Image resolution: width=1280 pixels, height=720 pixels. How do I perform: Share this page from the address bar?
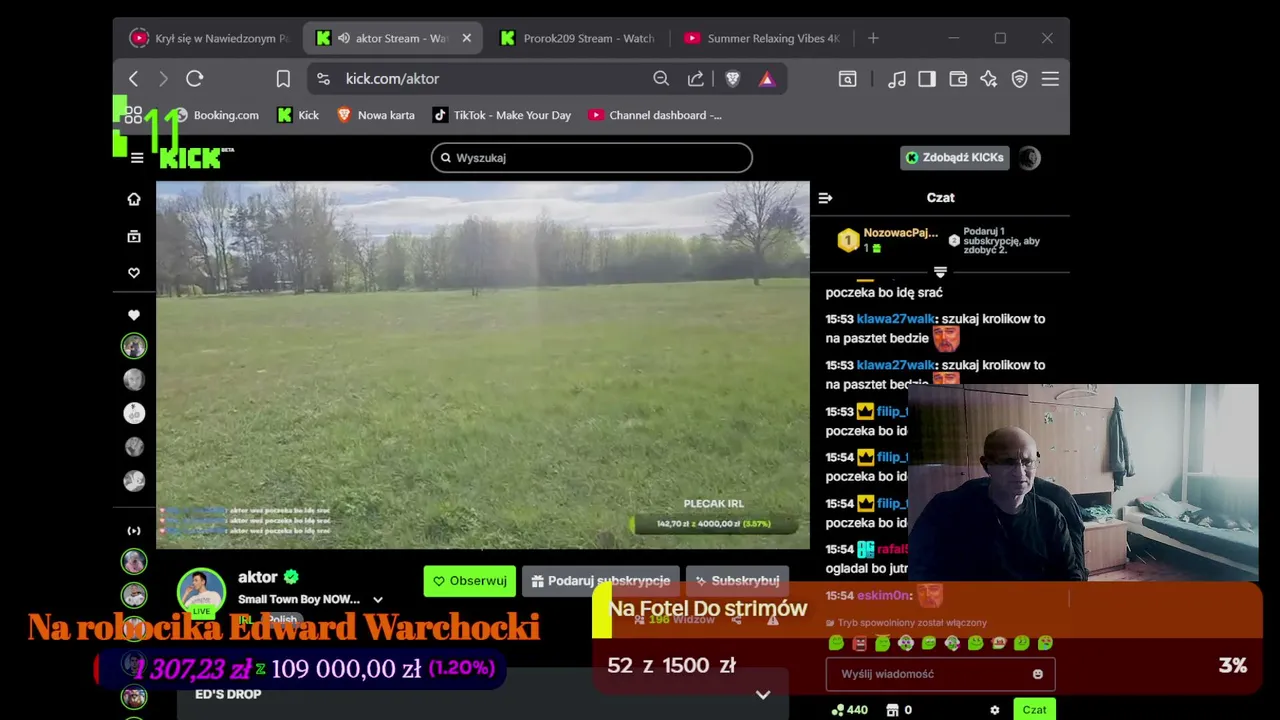click(x=695, y=79)
